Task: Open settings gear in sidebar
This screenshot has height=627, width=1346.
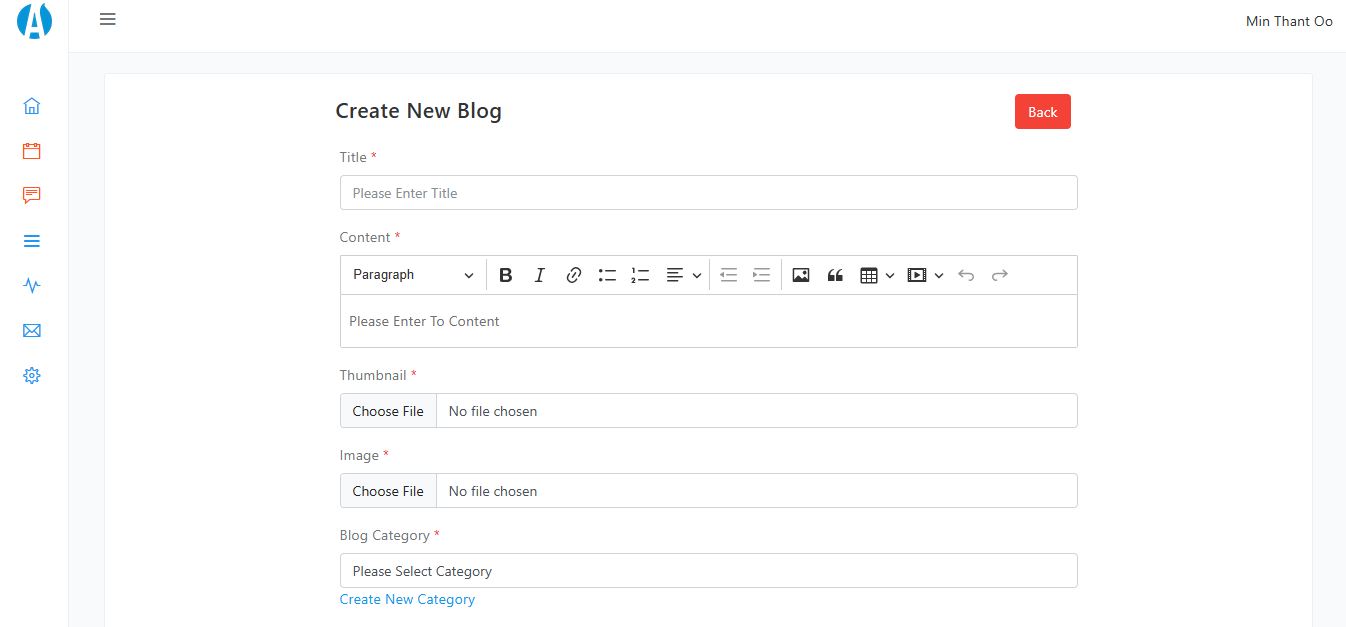Action: tap(32, 376)
